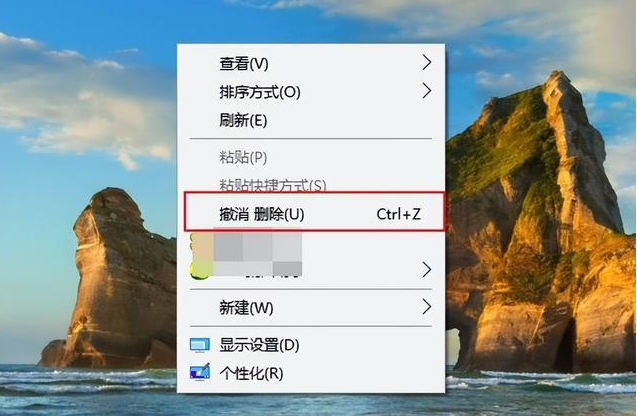Open 个性化(R) personalization settings
The width and height of the screenshot is (637, 416).
(311, 373)
